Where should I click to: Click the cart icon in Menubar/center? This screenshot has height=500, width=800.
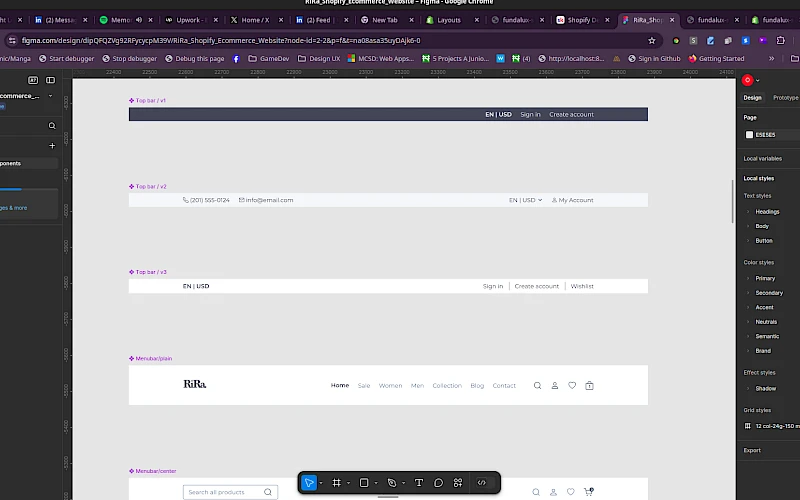coord(588,492)
